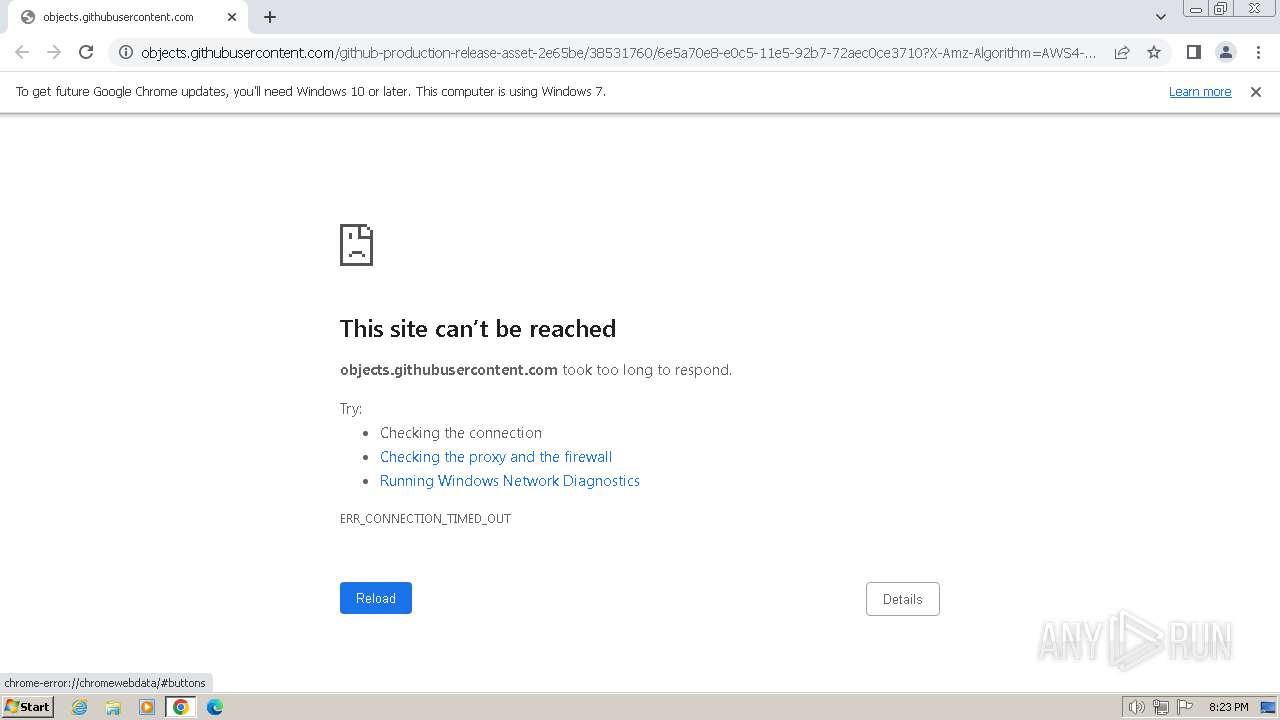Click the sad page error icon
Screen dimensions: 1280x720
(357, 245)
